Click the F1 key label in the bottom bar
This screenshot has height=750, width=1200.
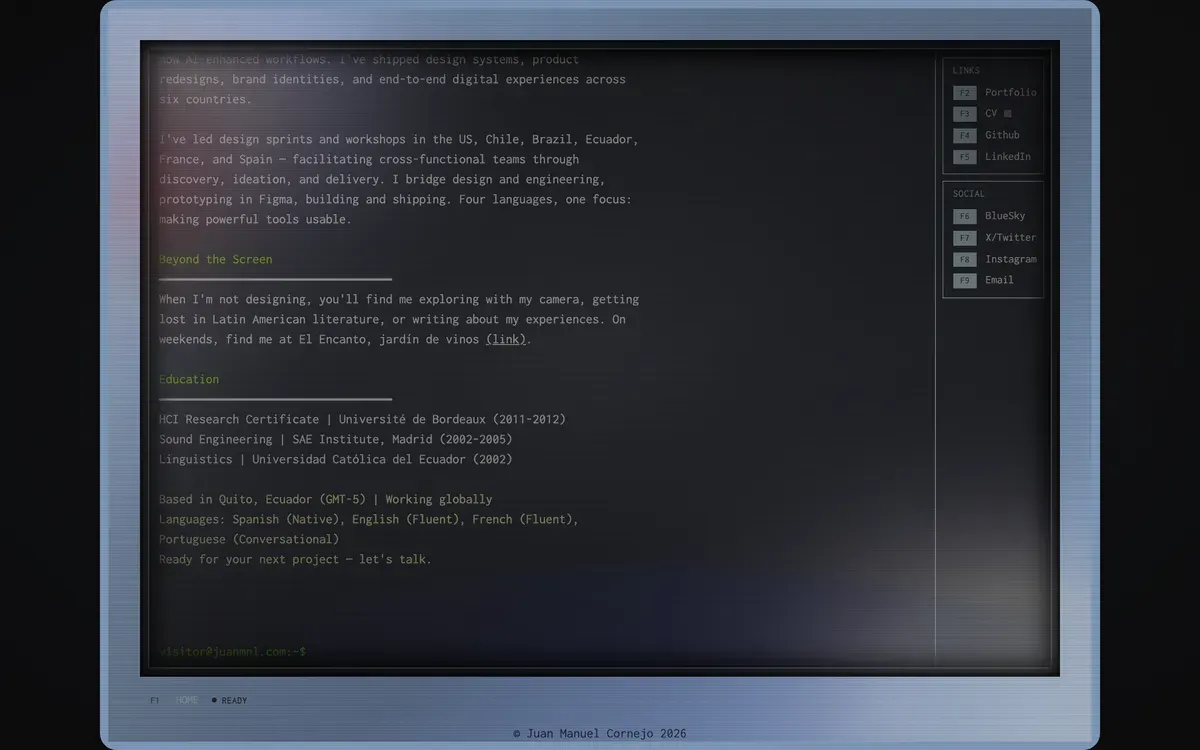155,701
